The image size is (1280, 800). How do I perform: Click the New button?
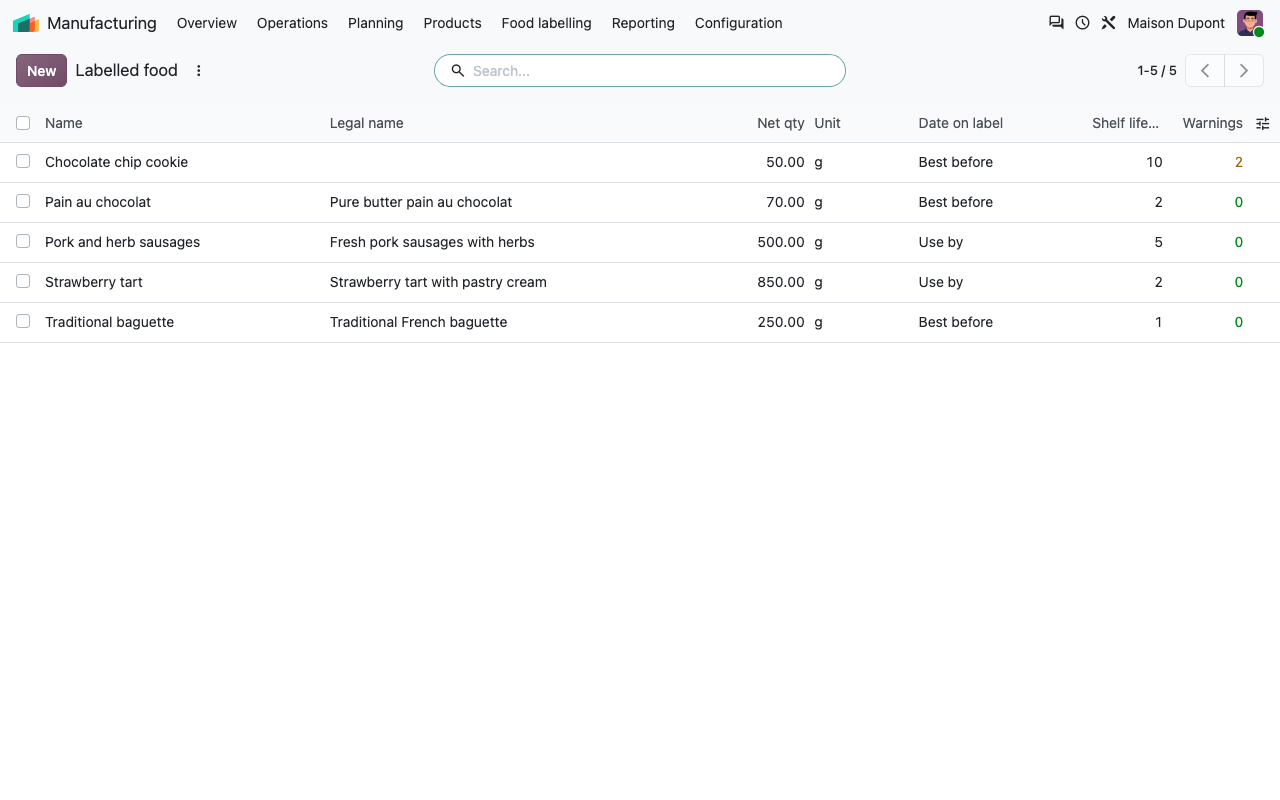[41, 70]
